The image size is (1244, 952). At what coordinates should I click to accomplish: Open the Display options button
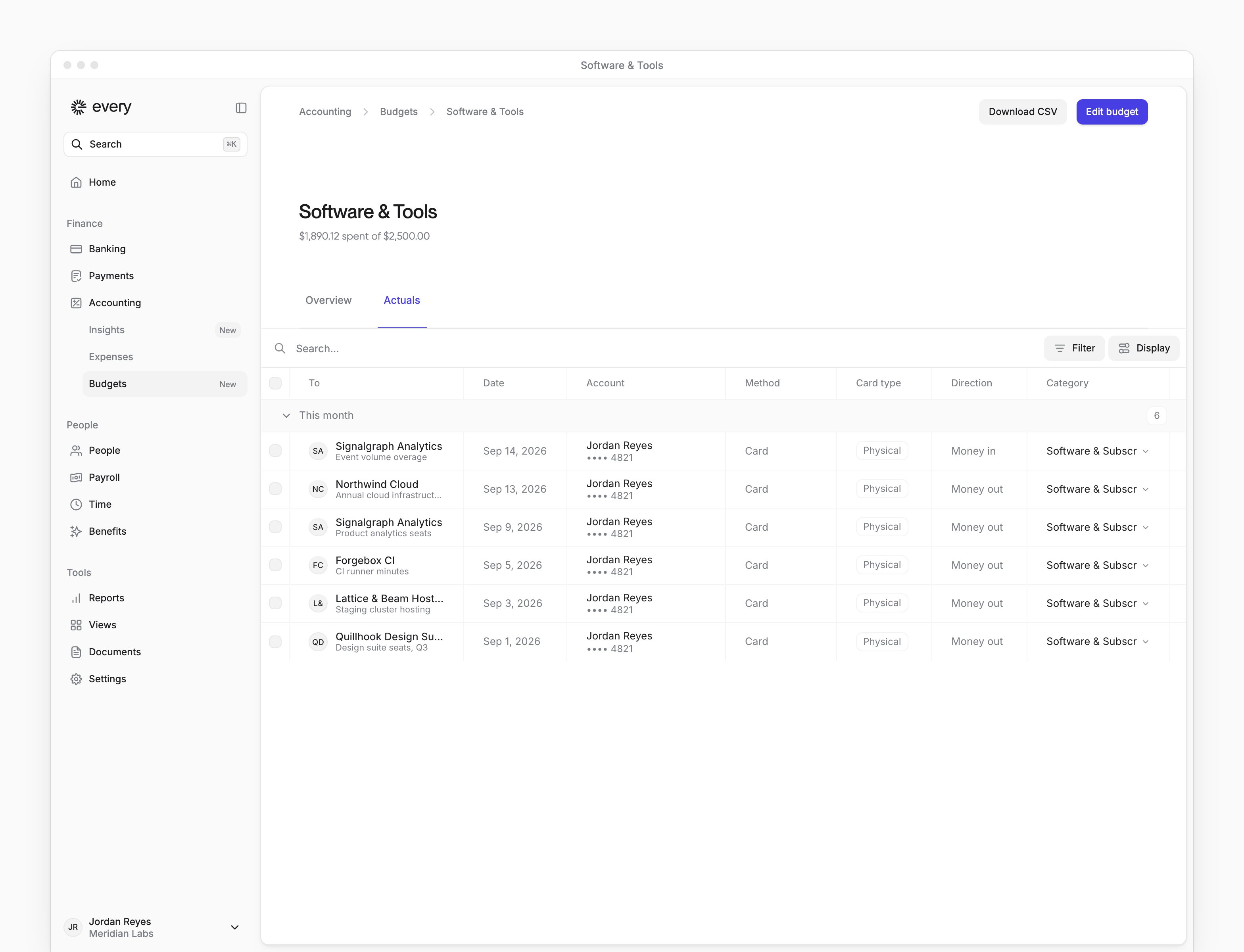[x=1144, y=348]
